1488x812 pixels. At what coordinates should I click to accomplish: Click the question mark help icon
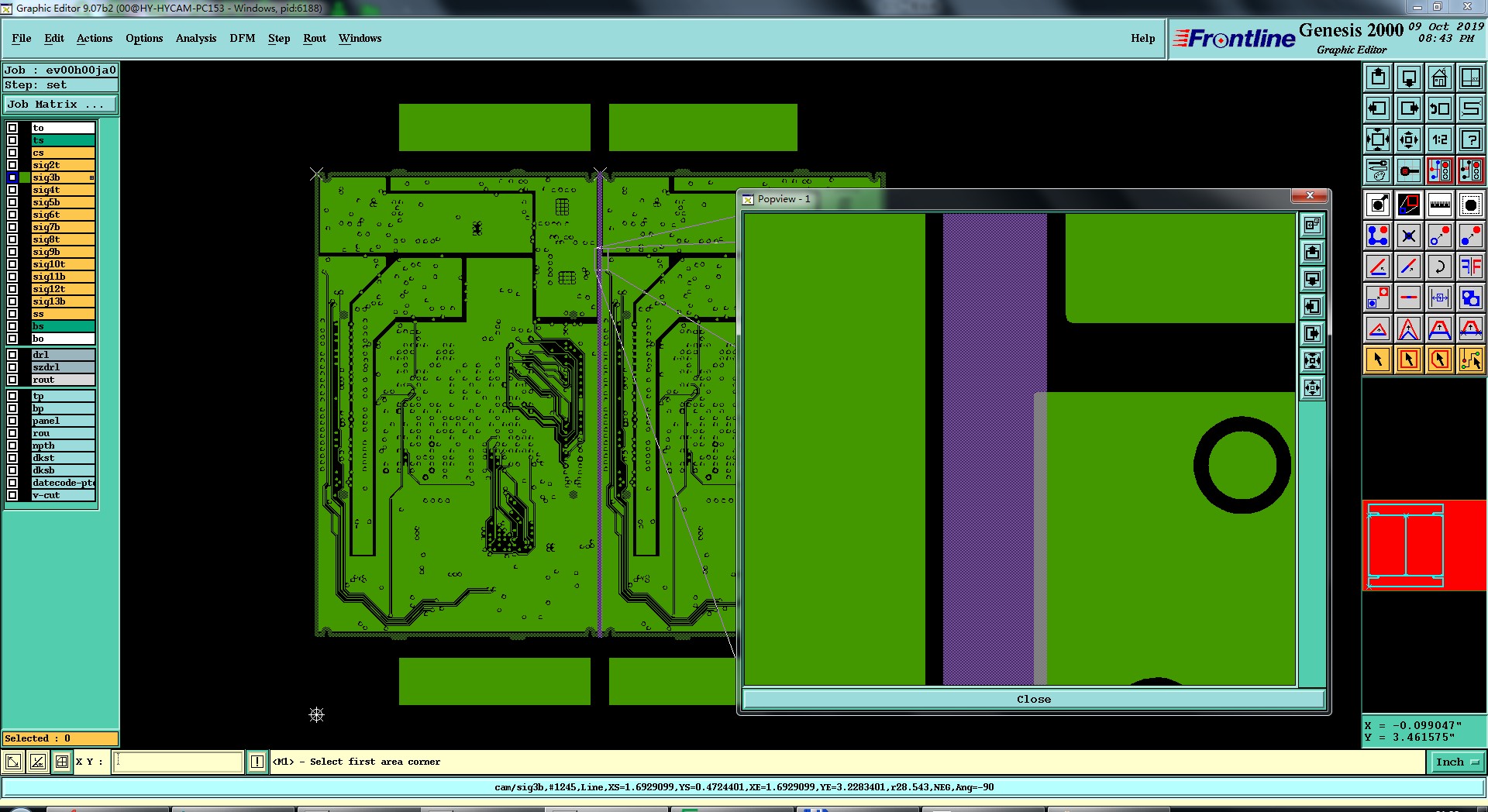point(1471,139)
